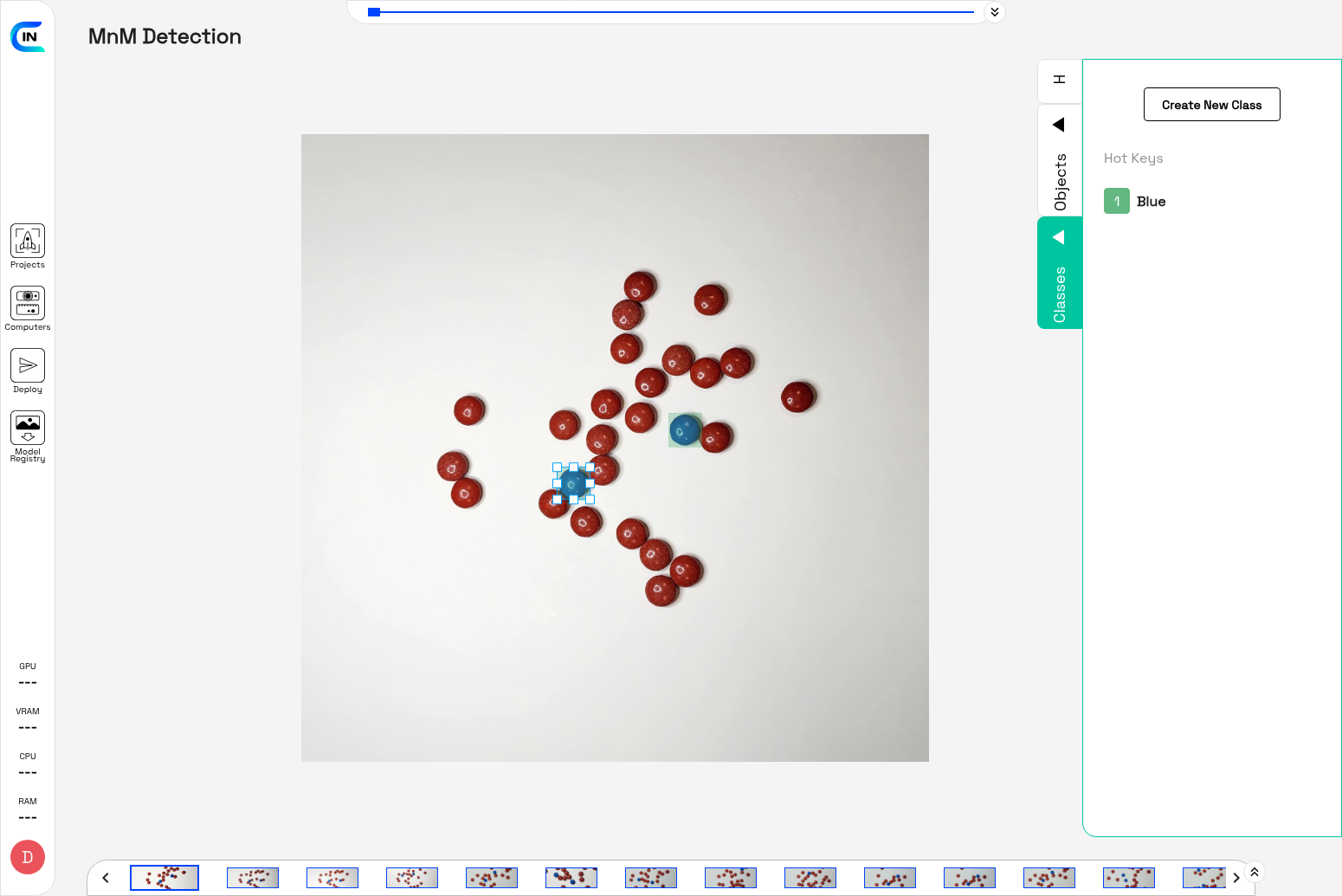Click the Create New Class button

[1211, 105]
